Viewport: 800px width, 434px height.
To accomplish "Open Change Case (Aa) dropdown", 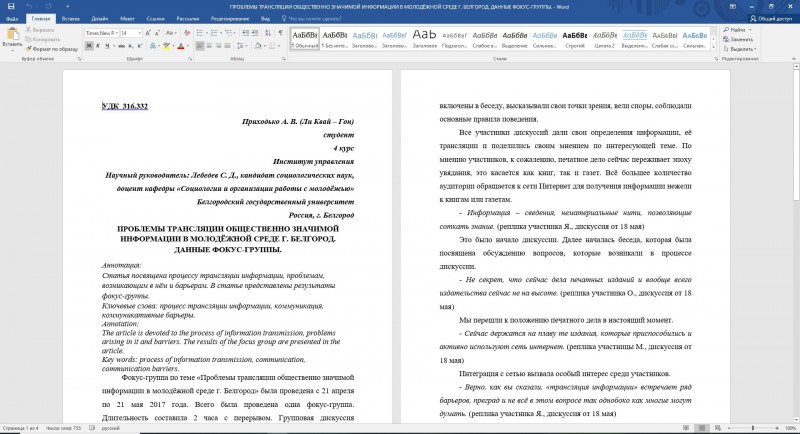I will coord(171,33).
